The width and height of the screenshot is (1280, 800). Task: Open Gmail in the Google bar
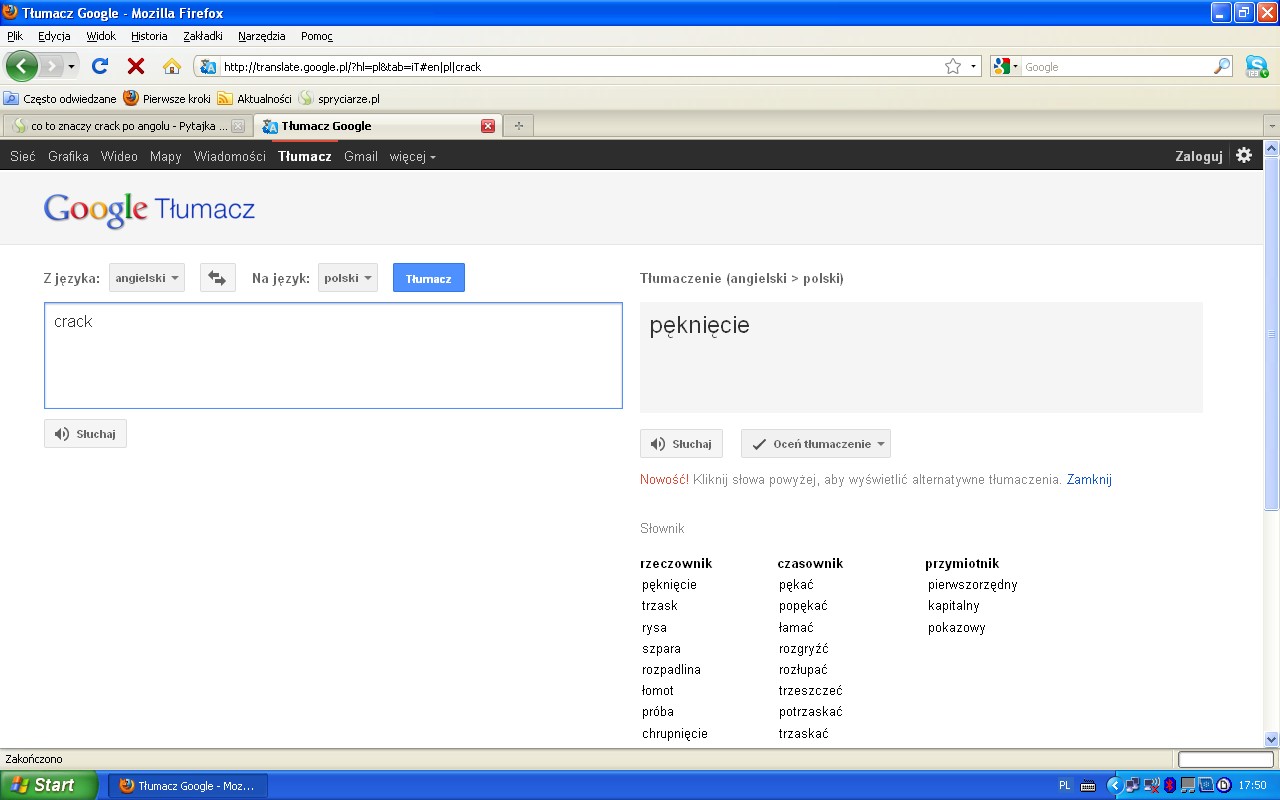[x=361, y=156]
